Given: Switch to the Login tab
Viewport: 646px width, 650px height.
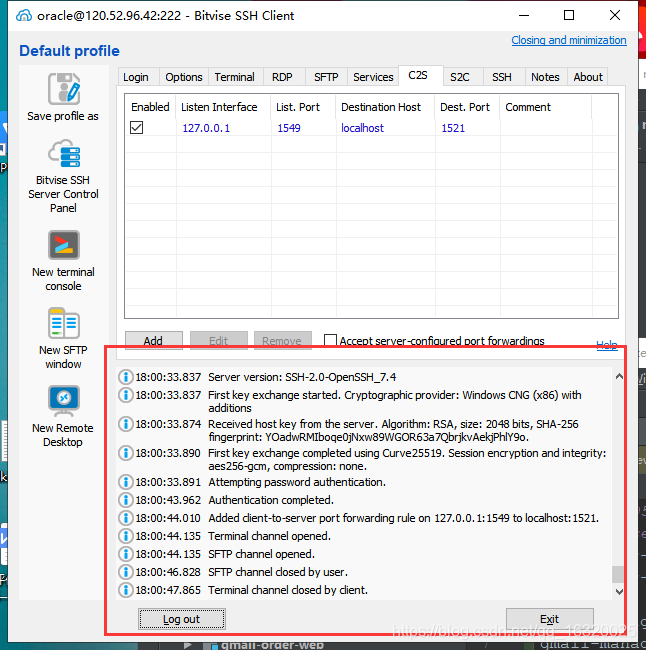Looking at the screenshot, I should (x=136, y=77).
